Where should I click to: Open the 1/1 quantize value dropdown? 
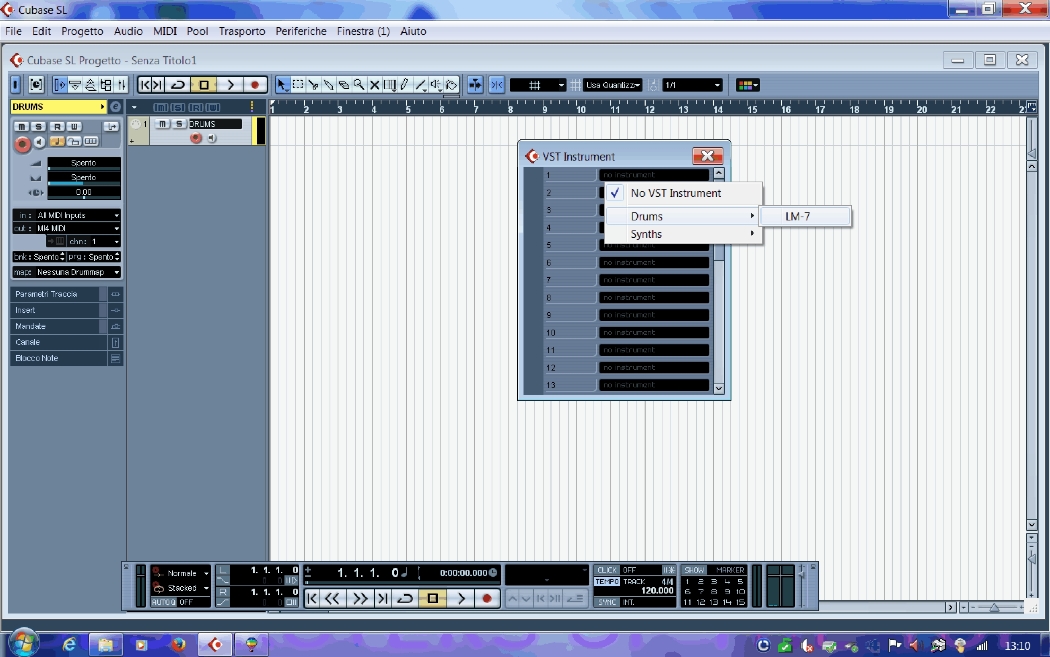(x=692, y=85)
